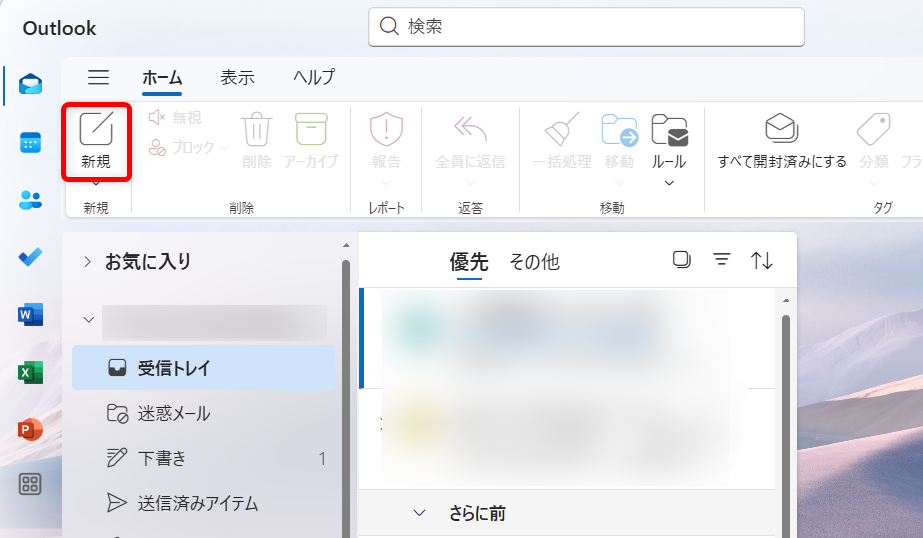Collapse the さらに前 message group
Viewport: 923px width, 538px height.
point(419,513)
